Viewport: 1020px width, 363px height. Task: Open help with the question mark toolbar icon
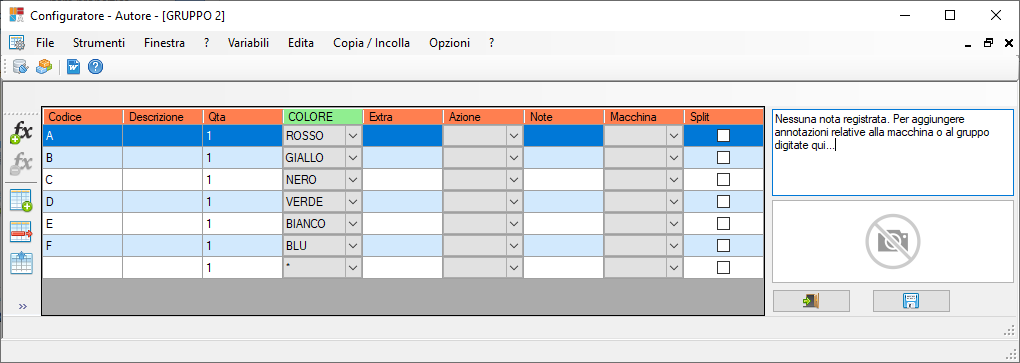tap(96, 66)
